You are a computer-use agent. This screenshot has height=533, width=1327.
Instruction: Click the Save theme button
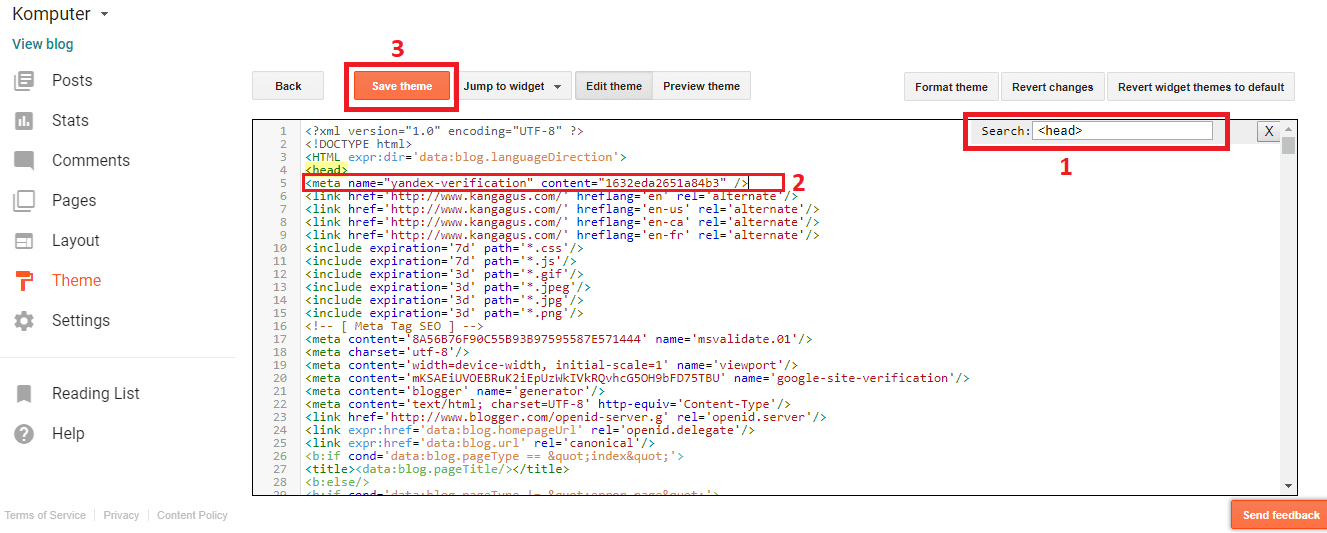click(x=402, y=86)
